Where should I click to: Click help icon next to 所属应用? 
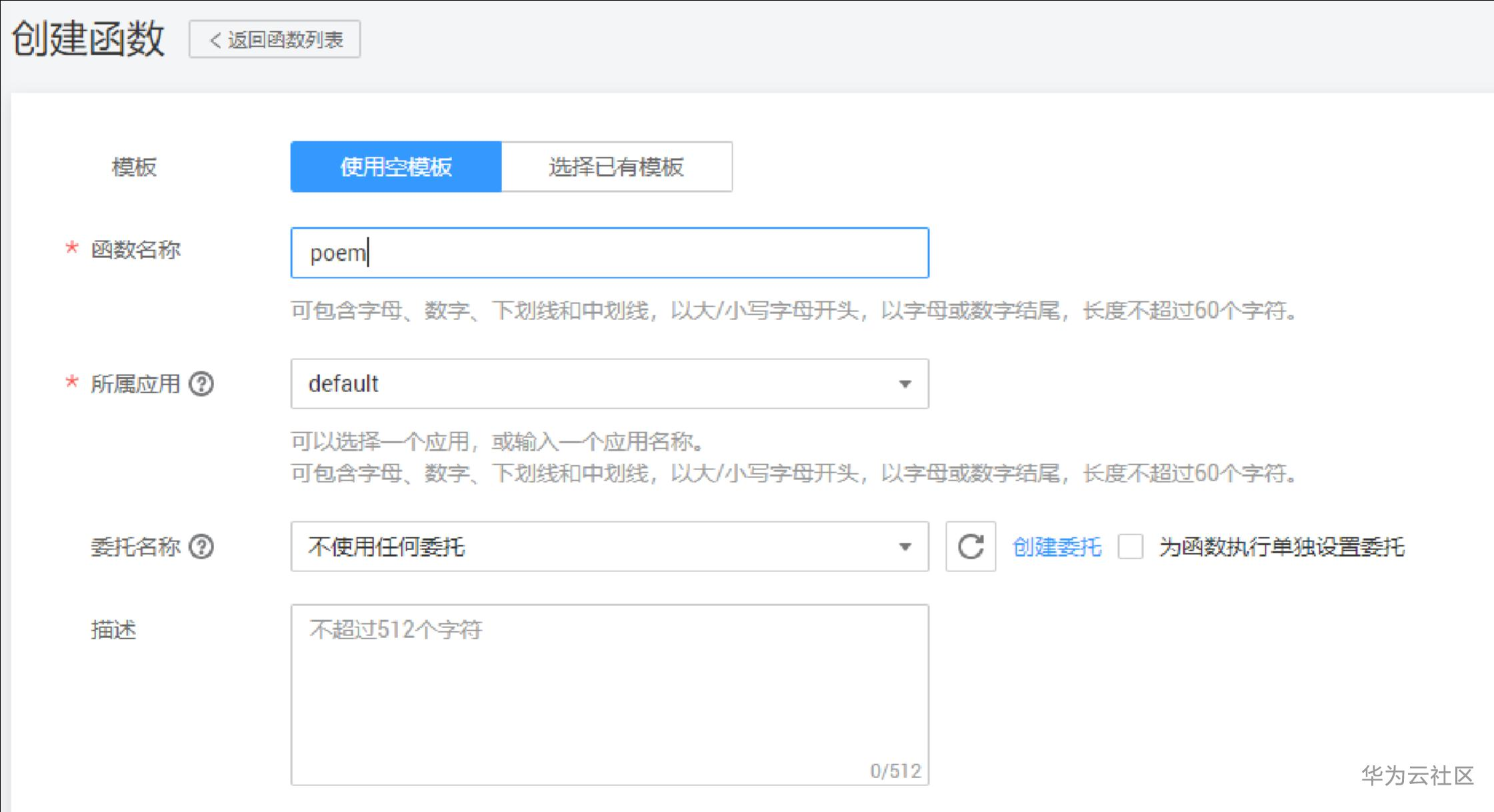click(x=201, y=384)
